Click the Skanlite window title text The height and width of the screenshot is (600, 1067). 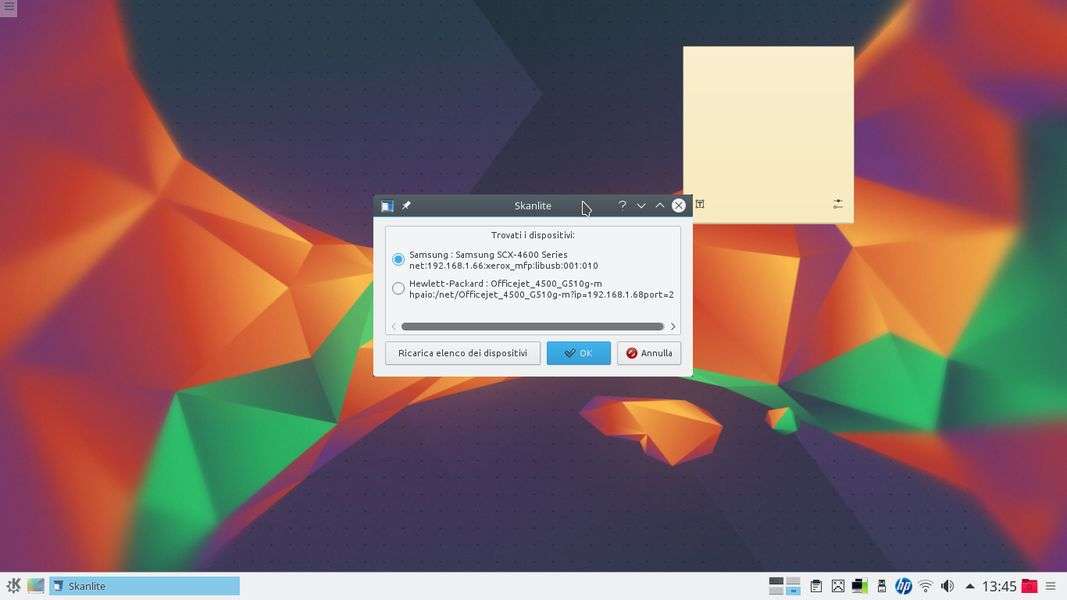533,205
